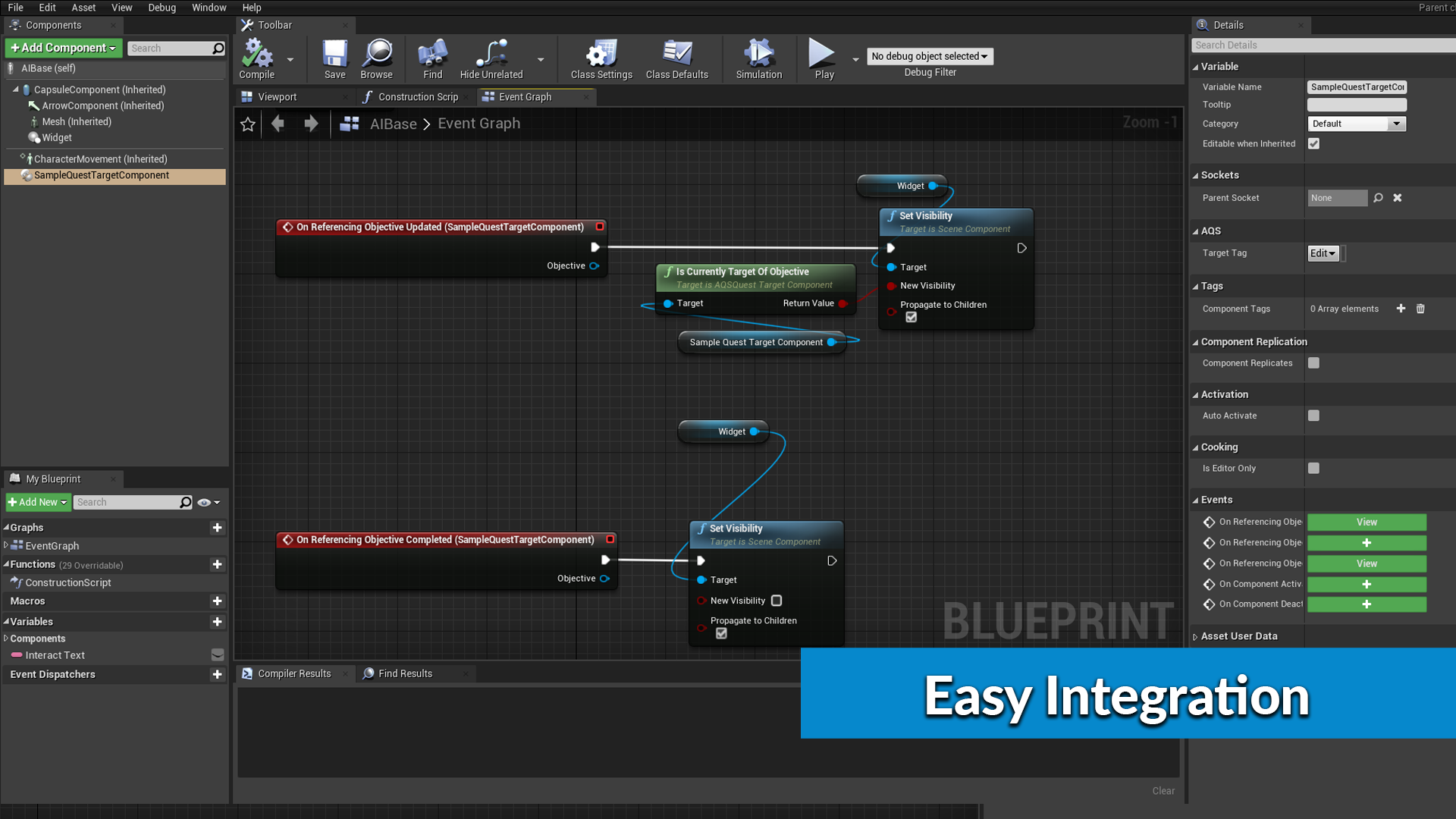Click the Compile button in toolbar

point(256,57)
